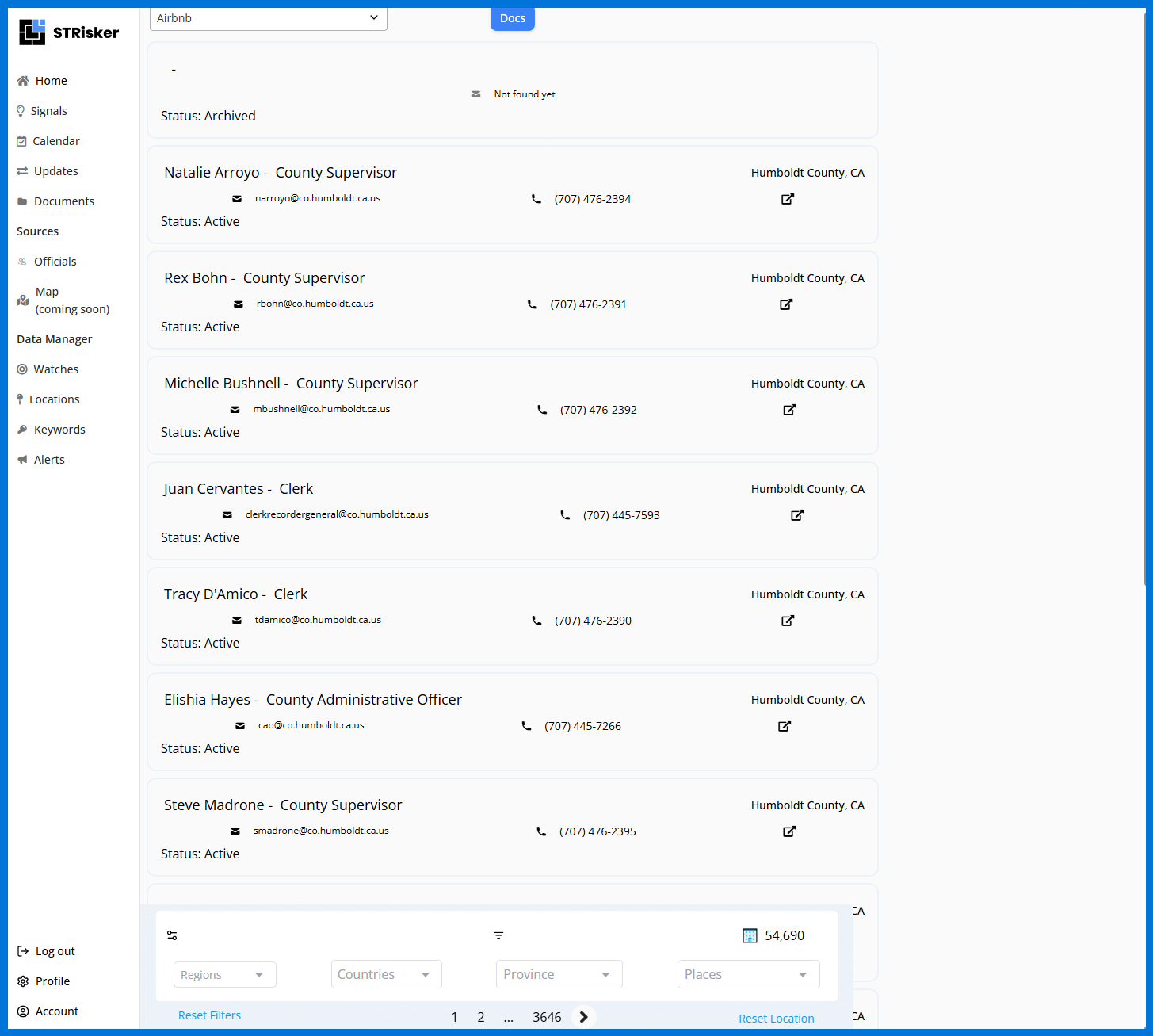1153x1036 pixels.
Task: Expand the Airbnb dropdown
Action: (268, 18)
